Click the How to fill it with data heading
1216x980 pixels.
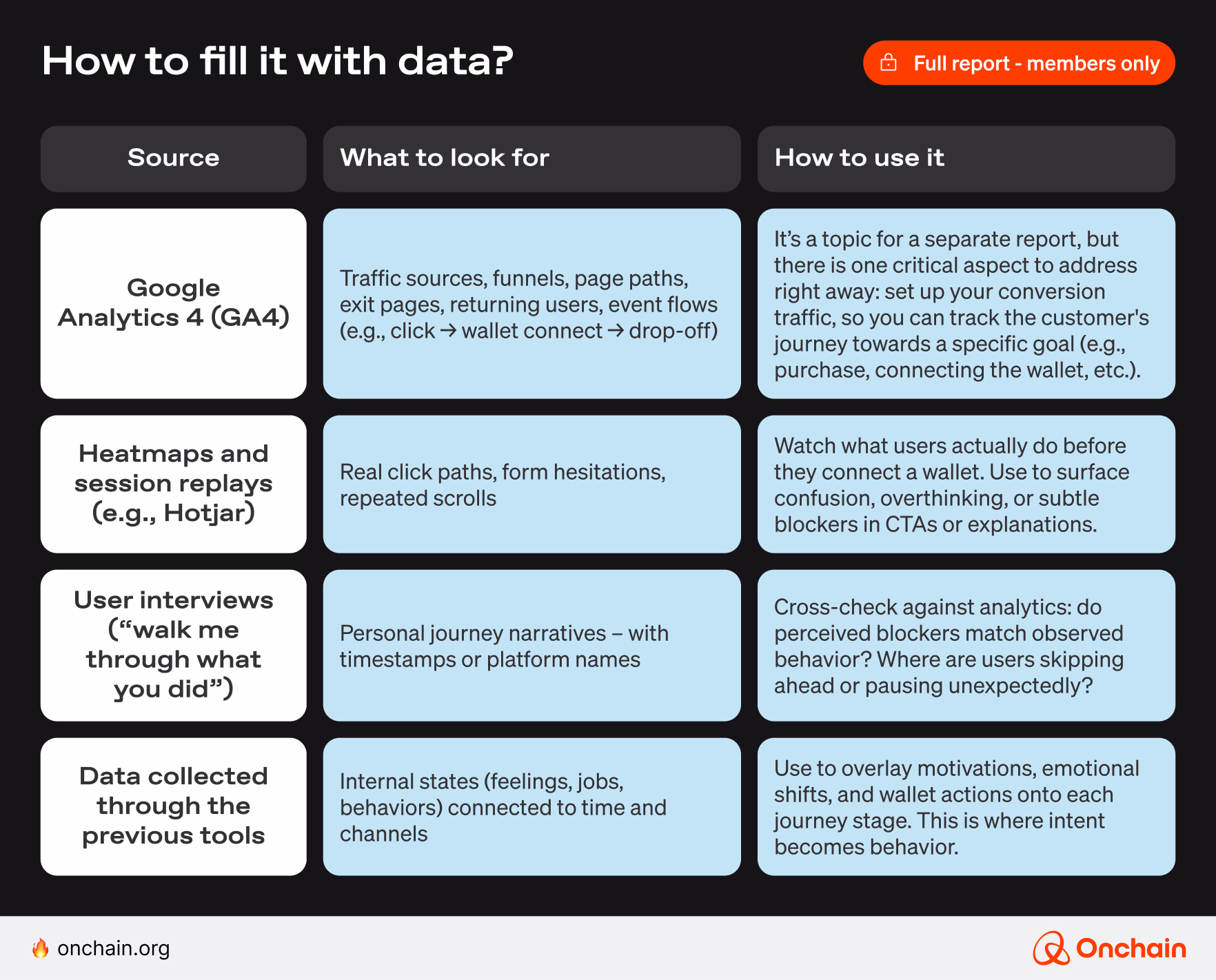point(277,61)
